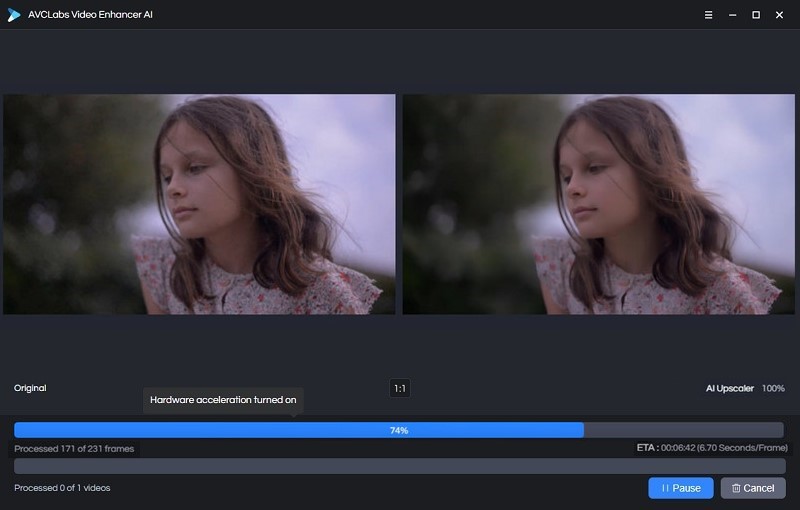Click 'Processed 171 of 231 frames' text
The image size is (800, 510).
pyautogui.click(x=74, y=449)
